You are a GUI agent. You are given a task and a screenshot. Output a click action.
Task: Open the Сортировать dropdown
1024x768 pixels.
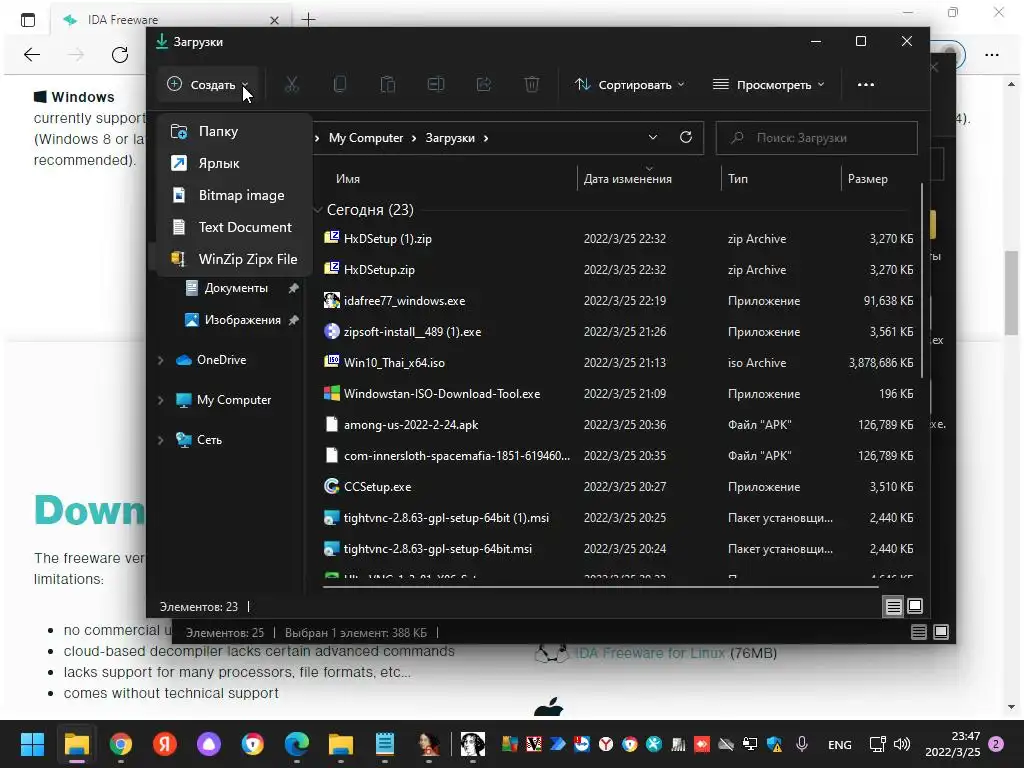pos(630,84)
